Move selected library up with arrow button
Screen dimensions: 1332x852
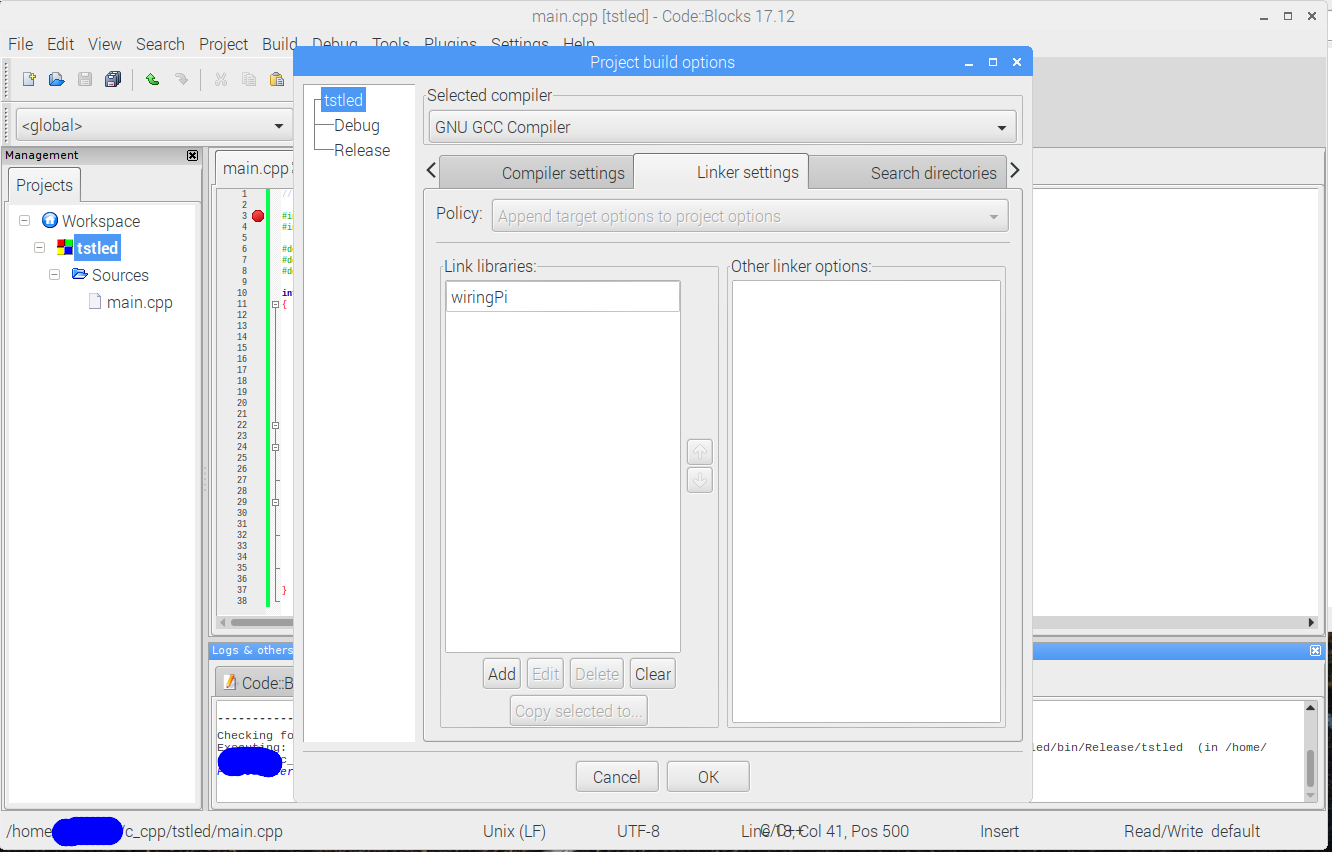pos(700,452)
